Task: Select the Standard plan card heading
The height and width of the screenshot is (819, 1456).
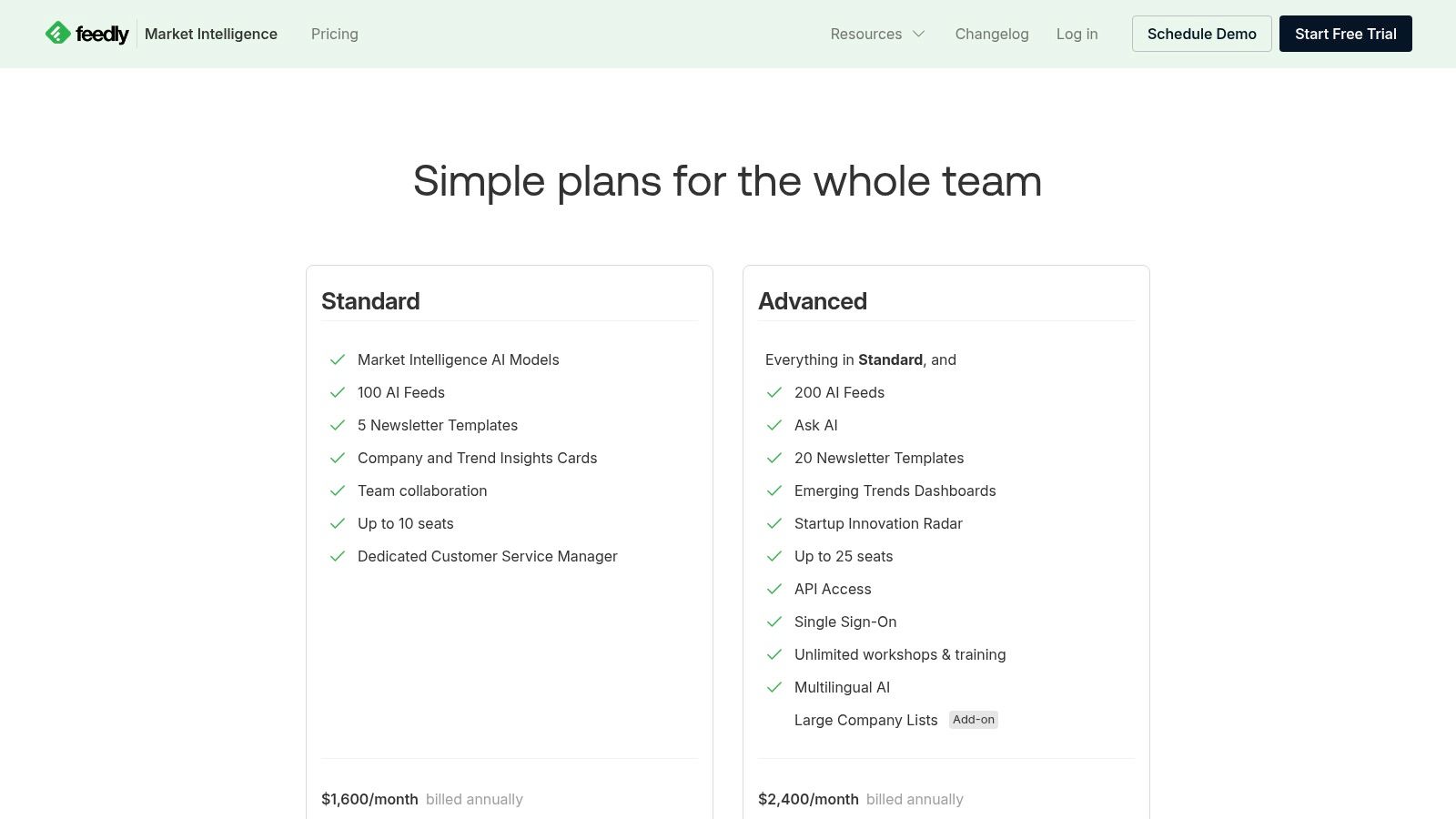Action: (370, 300)
